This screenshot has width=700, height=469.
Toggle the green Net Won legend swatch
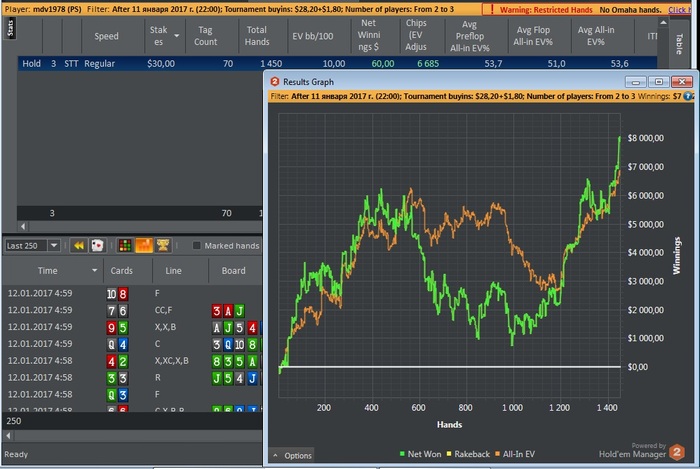(402, 454)
